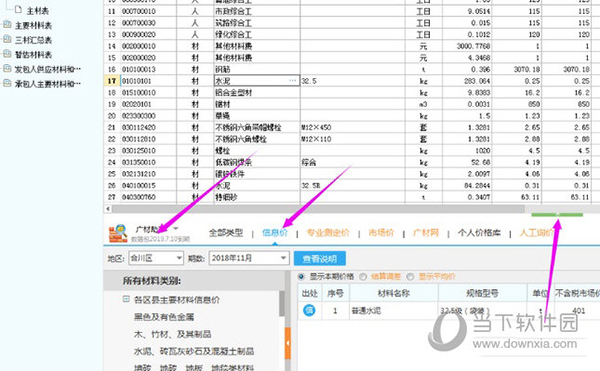Click 市政综合工 cell in row 11

[257, 11]
